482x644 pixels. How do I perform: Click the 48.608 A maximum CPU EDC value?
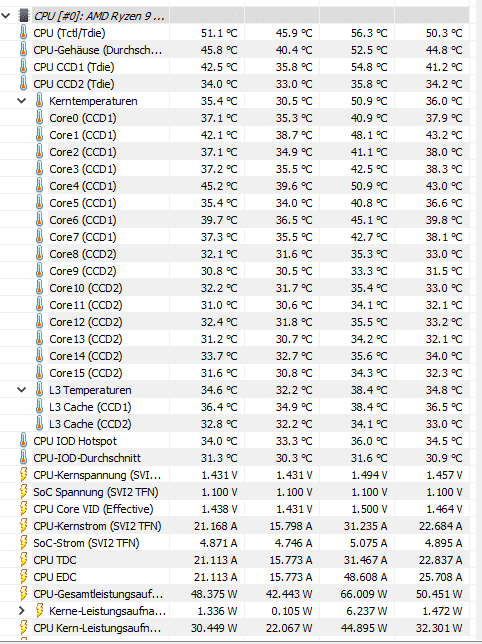(x=365, y=577)
